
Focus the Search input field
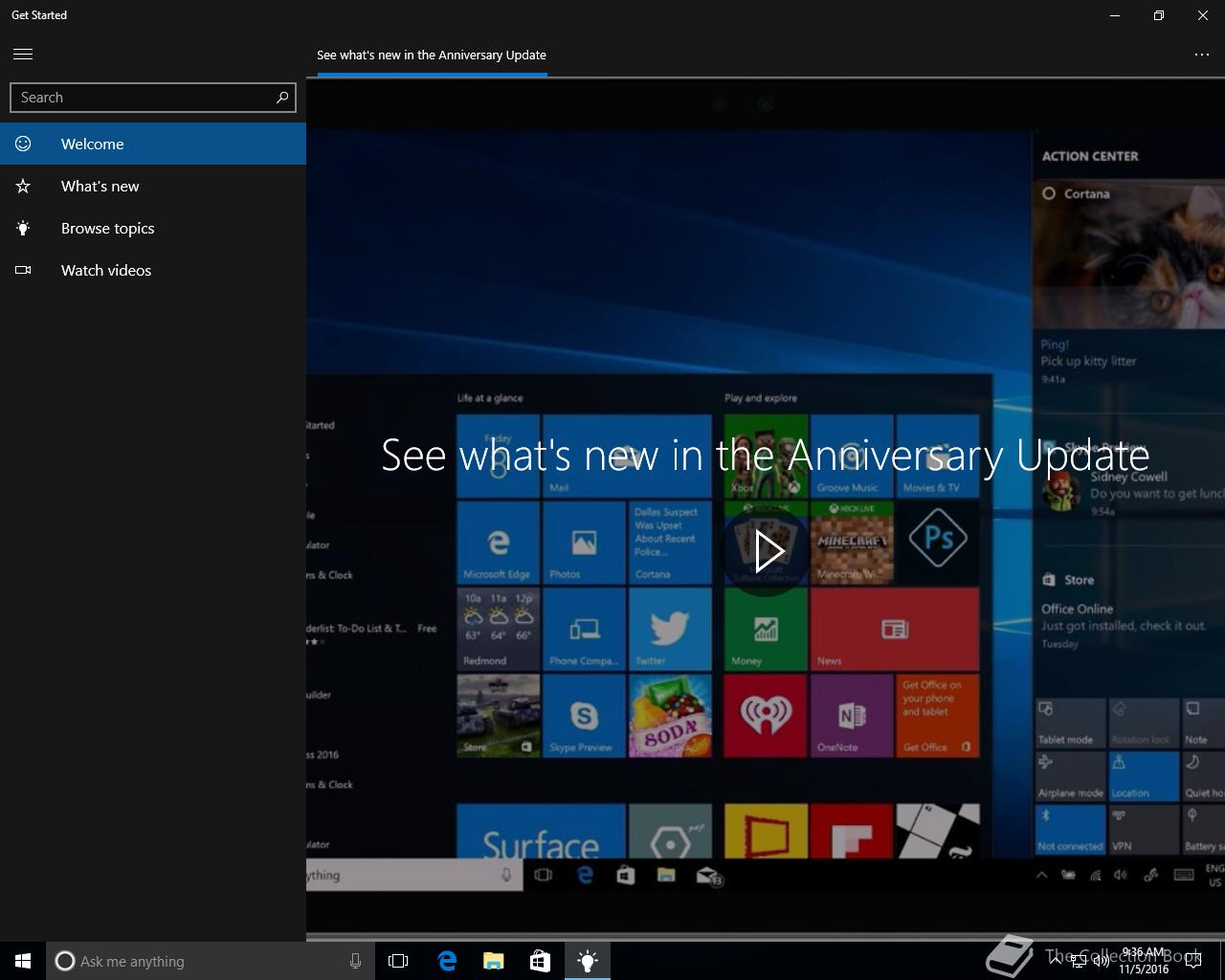click(153, 97)
